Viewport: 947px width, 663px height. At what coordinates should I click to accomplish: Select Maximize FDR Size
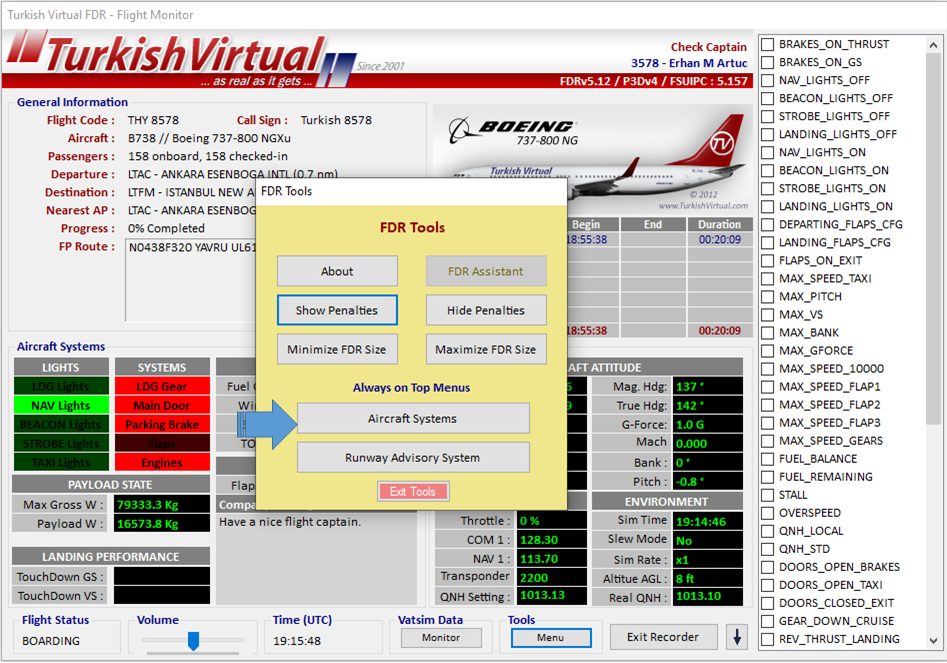click(486, 350)
